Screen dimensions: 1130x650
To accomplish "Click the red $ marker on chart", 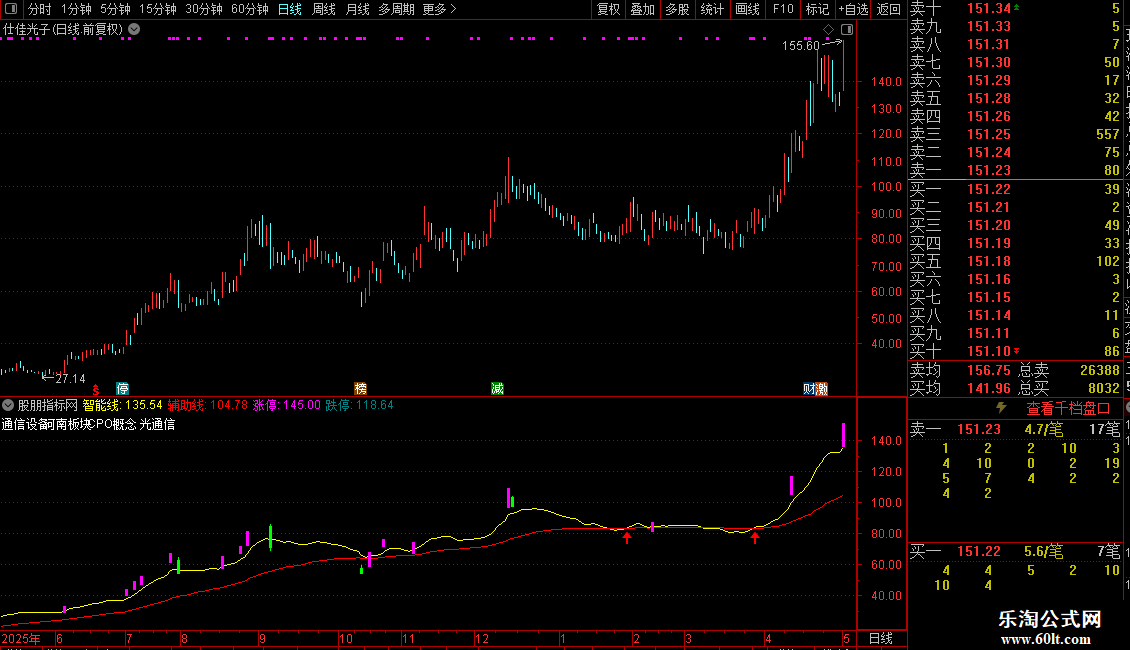I will (96, 389).
